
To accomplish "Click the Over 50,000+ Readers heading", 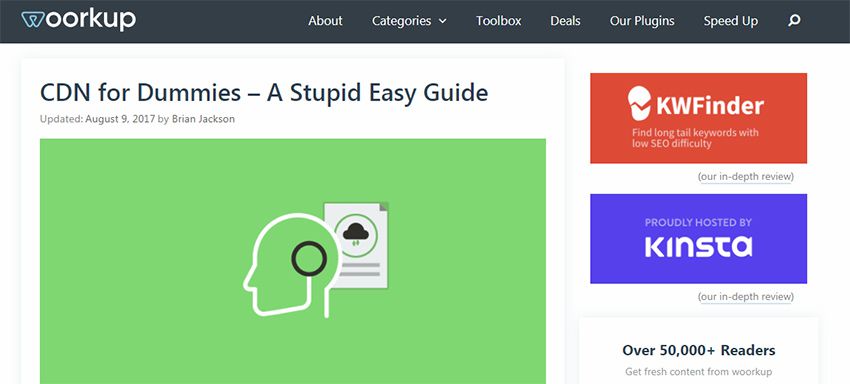I will click(x=699, y=350).
